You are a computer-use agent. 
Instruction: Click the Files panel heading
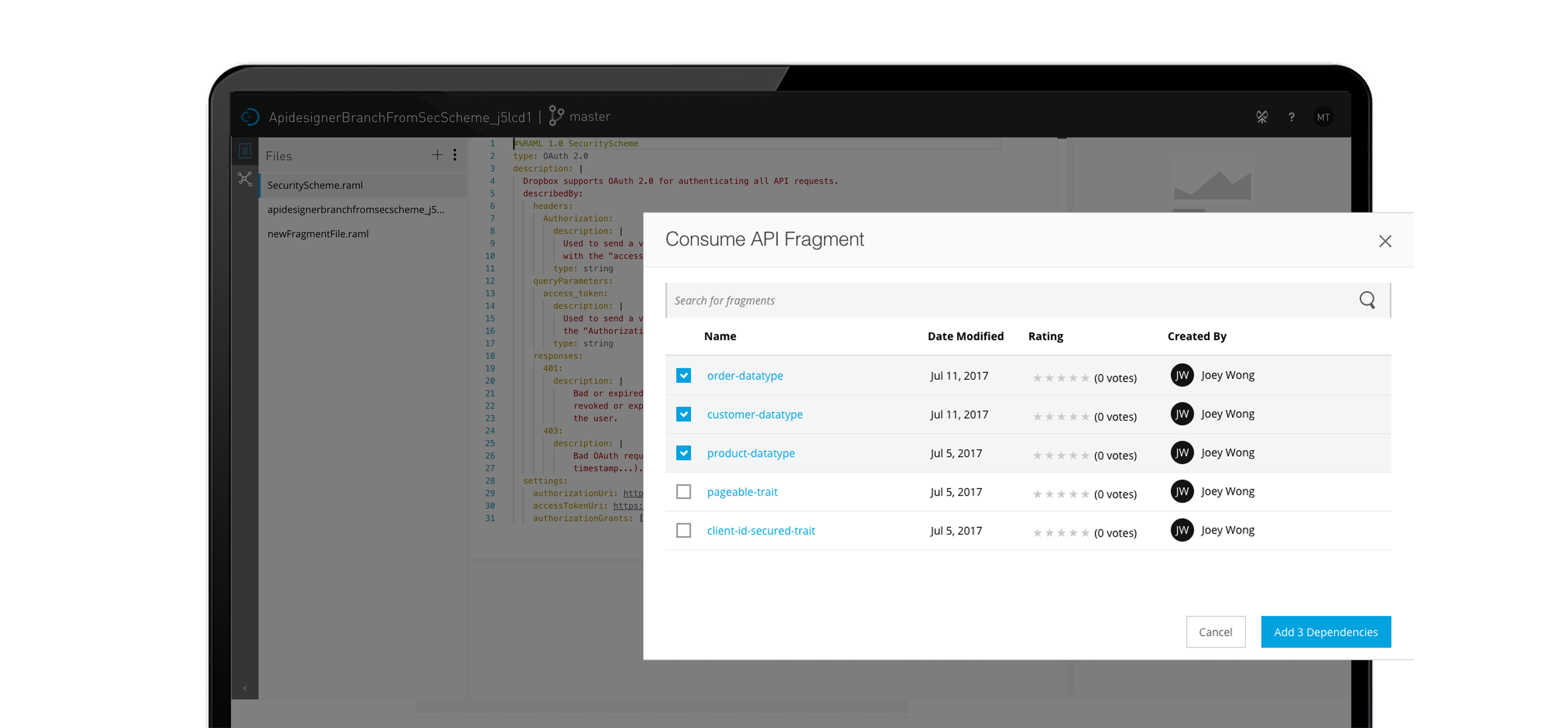tap(278, 156)
